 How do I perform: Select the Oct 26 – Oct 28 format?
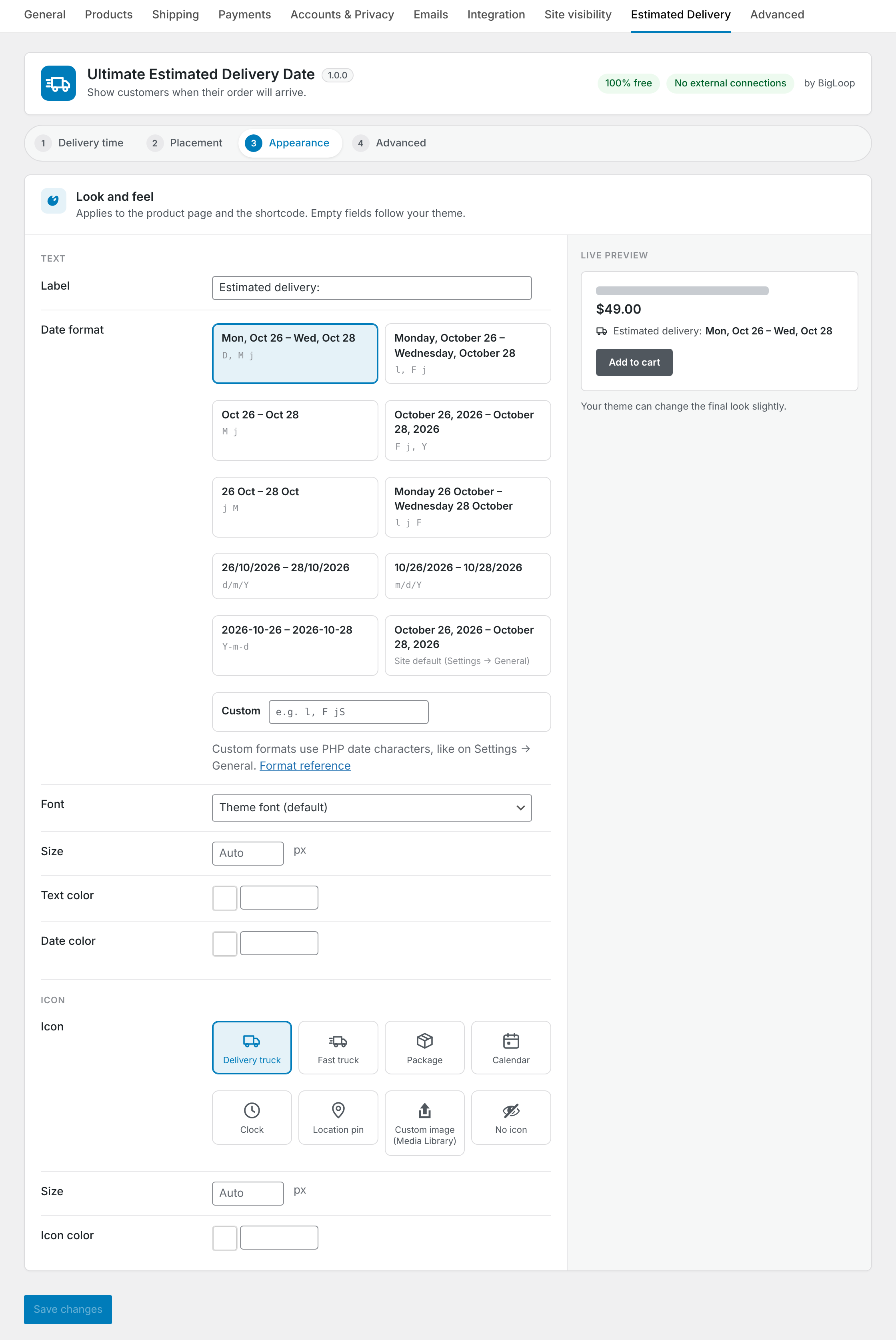pos(295,430)
